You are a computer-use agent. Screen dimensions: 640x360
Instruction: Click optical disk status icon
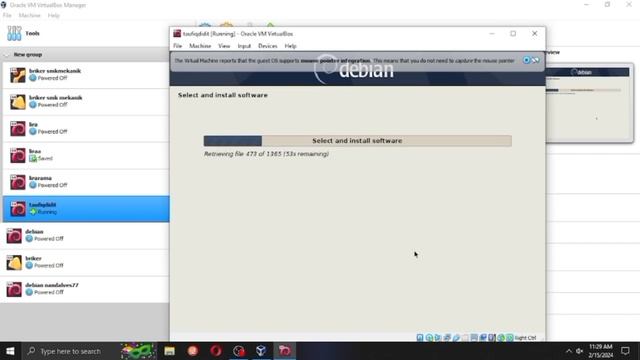pyautogui.click(x=429, y=338)
